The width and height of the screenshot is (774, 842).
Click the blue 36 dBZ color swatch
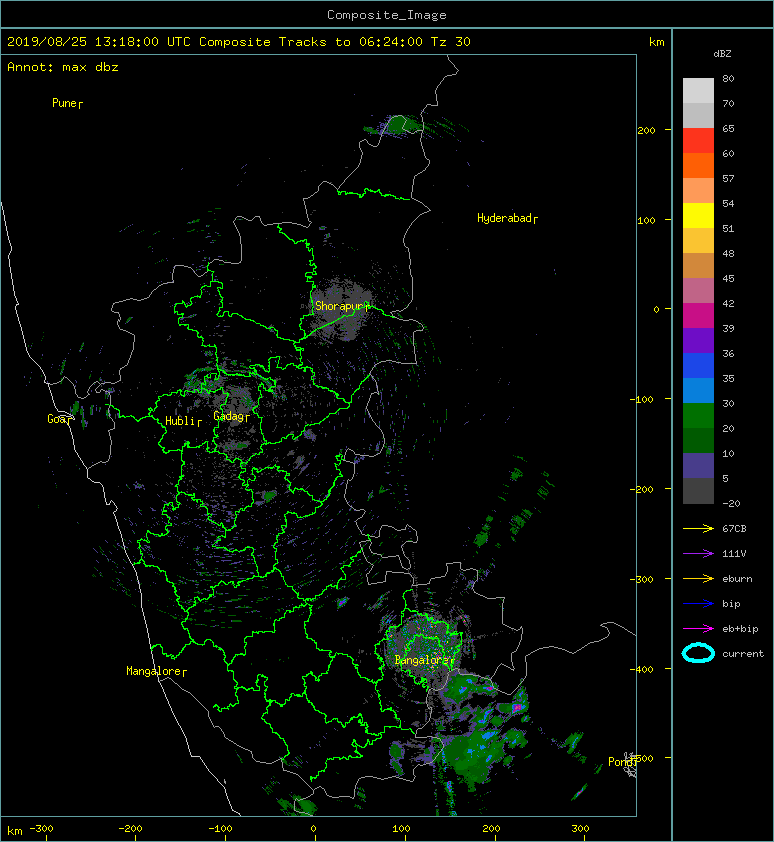pyautogui.click(x=698, y=366)
